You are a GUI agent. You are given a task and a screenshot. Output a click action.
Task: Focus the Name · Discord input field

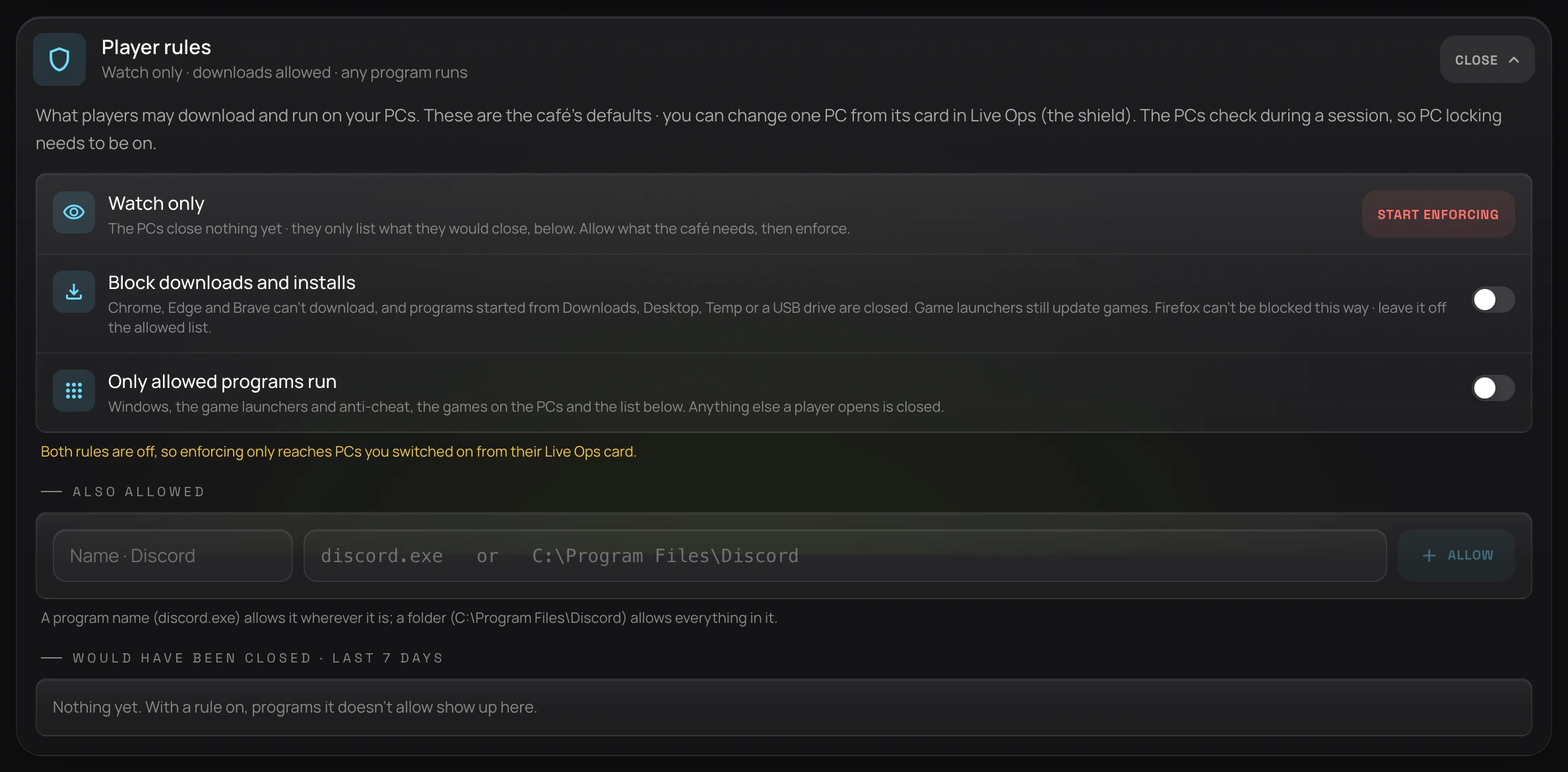[x=173, y=556]
